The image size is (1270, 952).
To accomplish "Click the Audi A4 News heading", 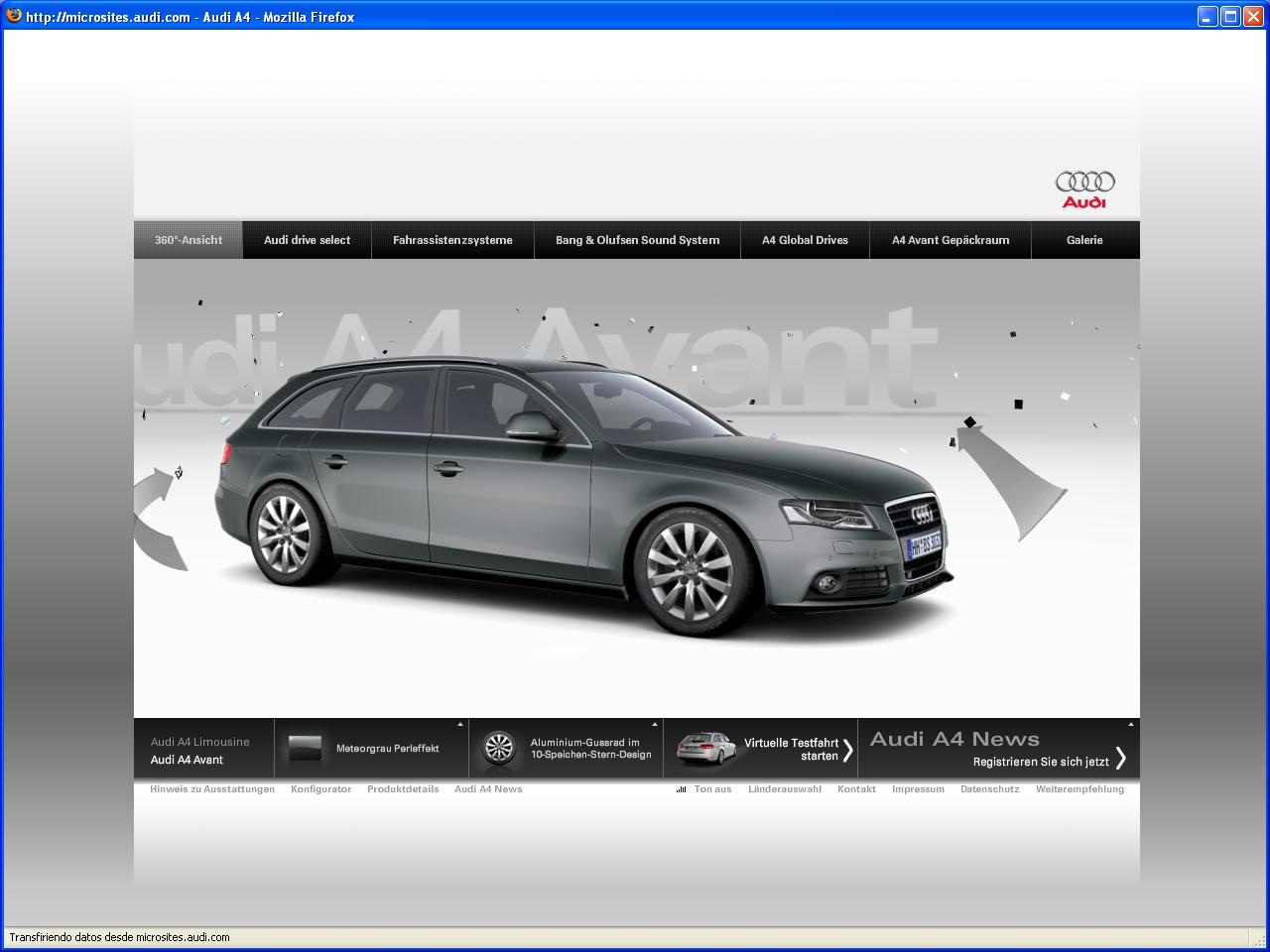I will [954, 739].
